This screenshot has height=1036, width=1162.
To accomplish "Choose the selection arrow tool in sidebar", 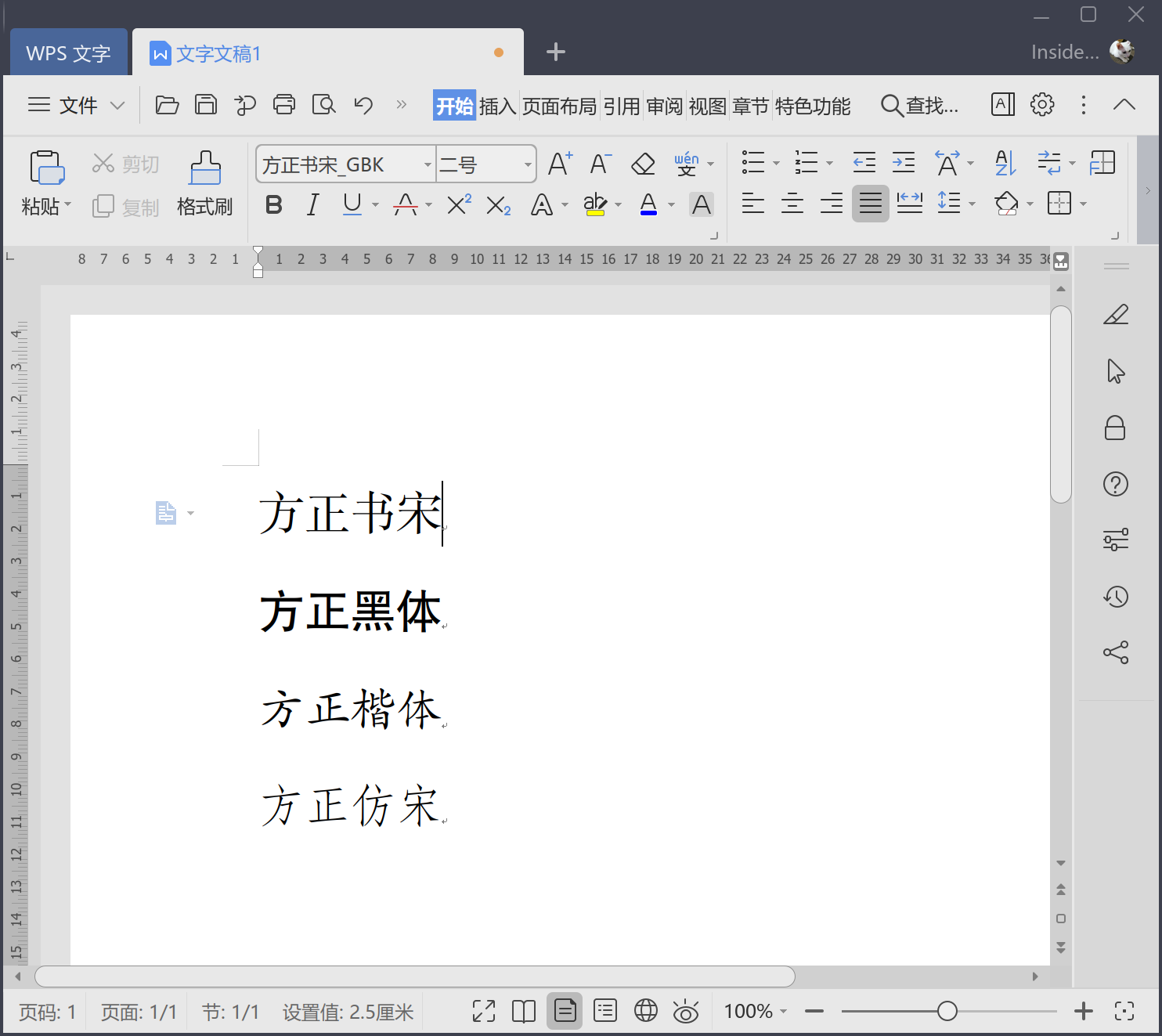I will pos(1116,371).
